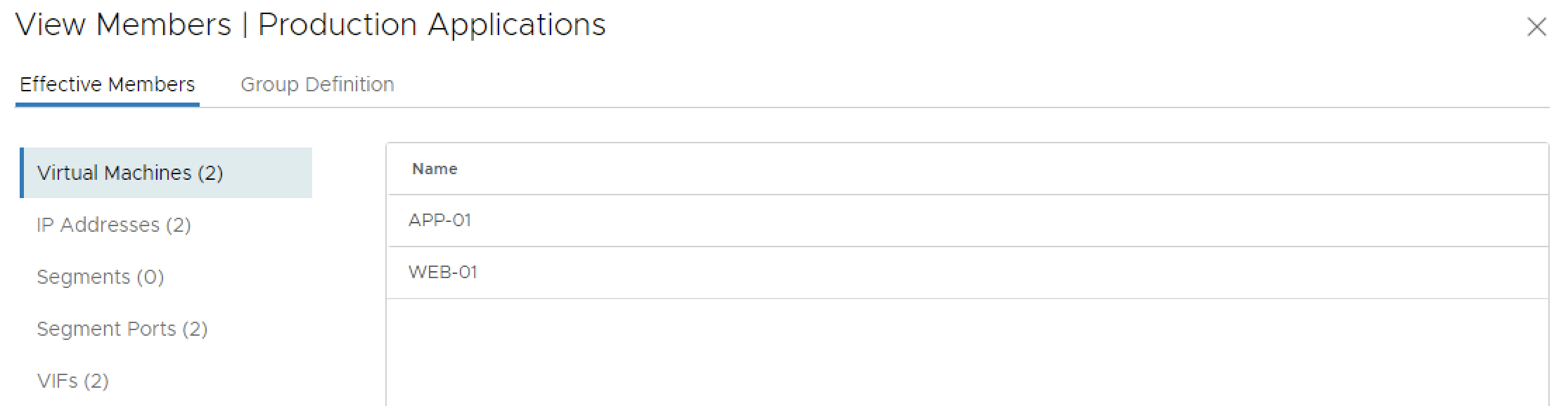
Task: Click the WEB-01 name text
Action: pyautogui.click(x=443, y=273)
